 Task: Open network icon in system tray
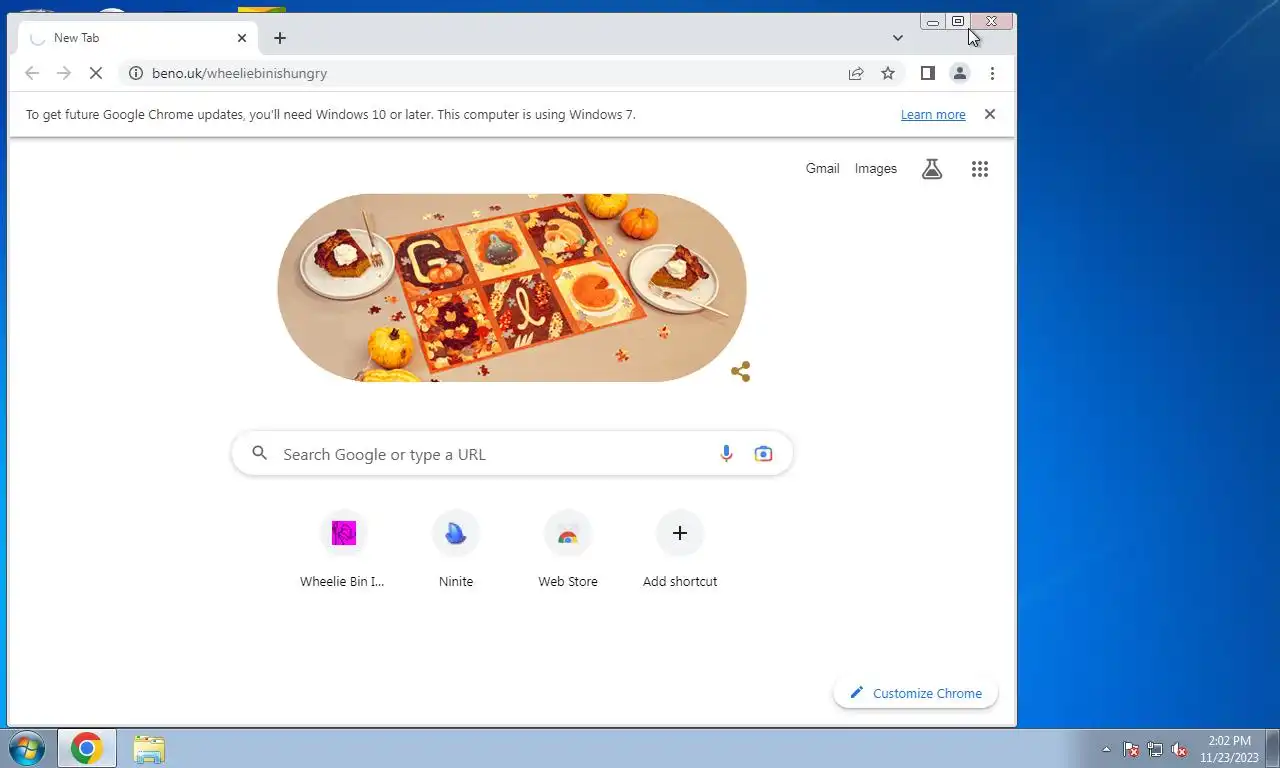[1155, 749]
